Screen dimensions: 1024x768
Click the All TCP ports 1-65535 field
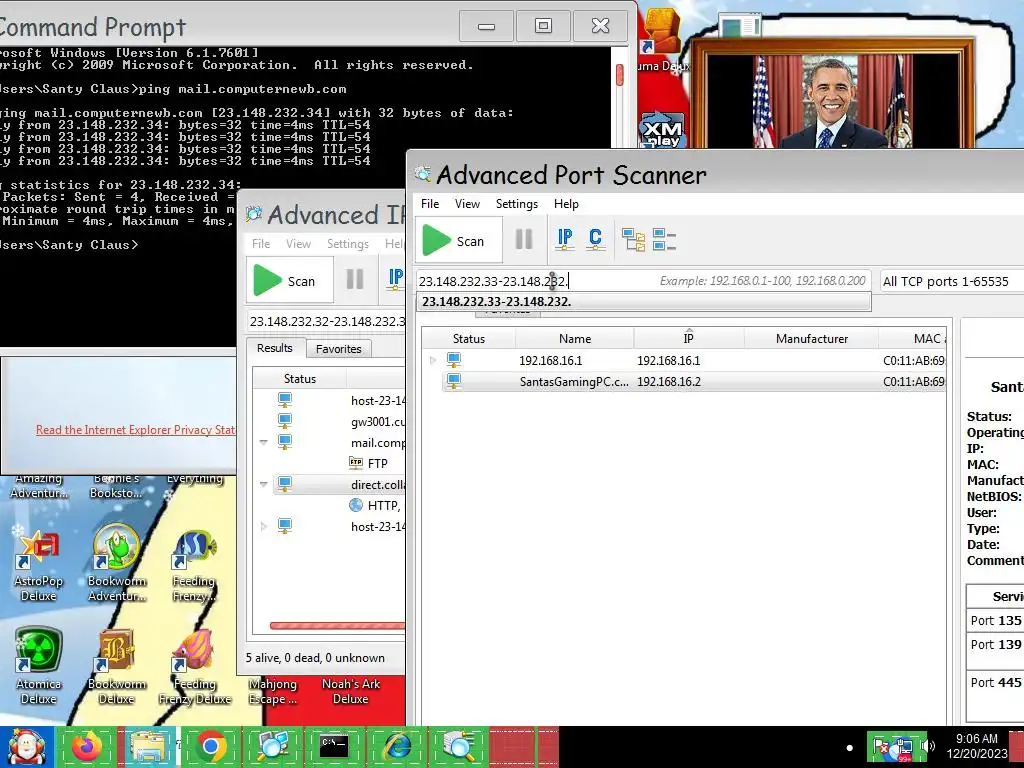tap(952, 281)
